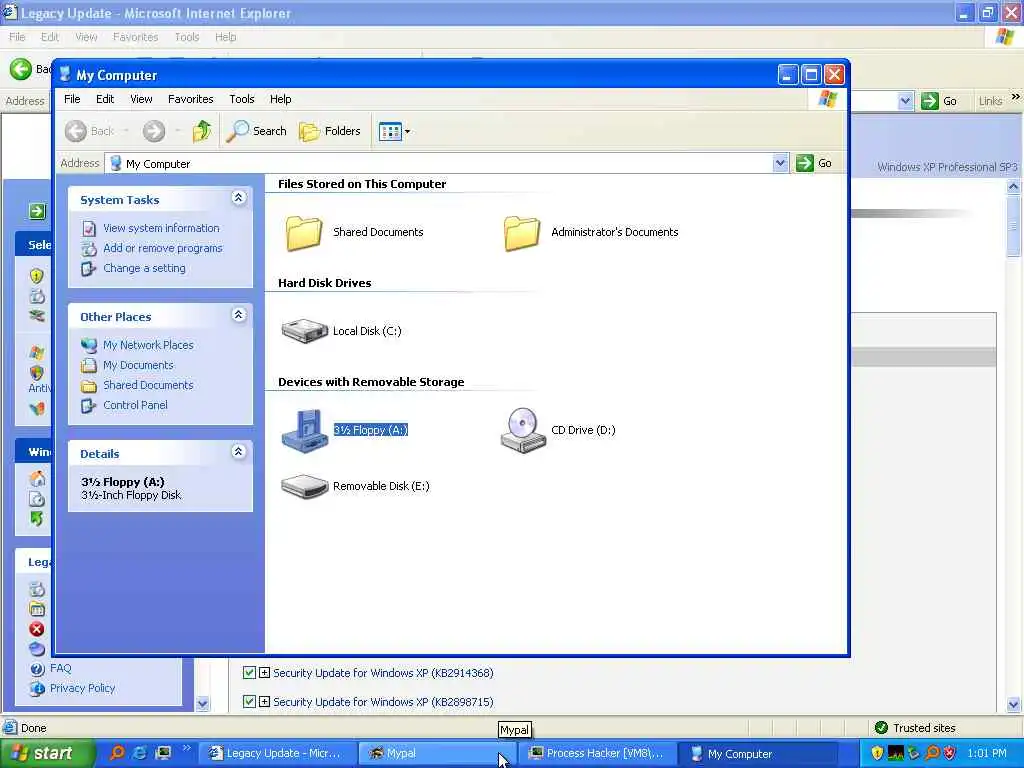Select the Removable Disk (E:) icon

304,487
